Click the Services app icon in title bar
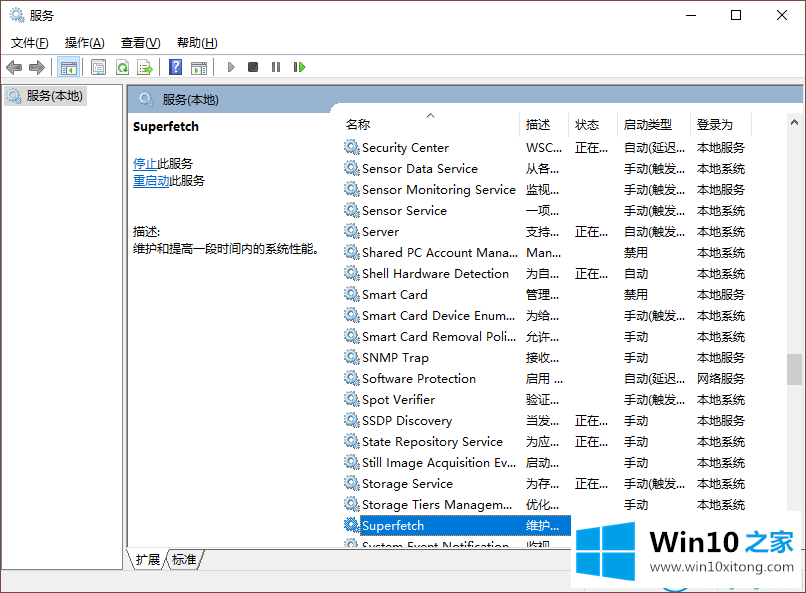806x593 pixels. [17, 15]
